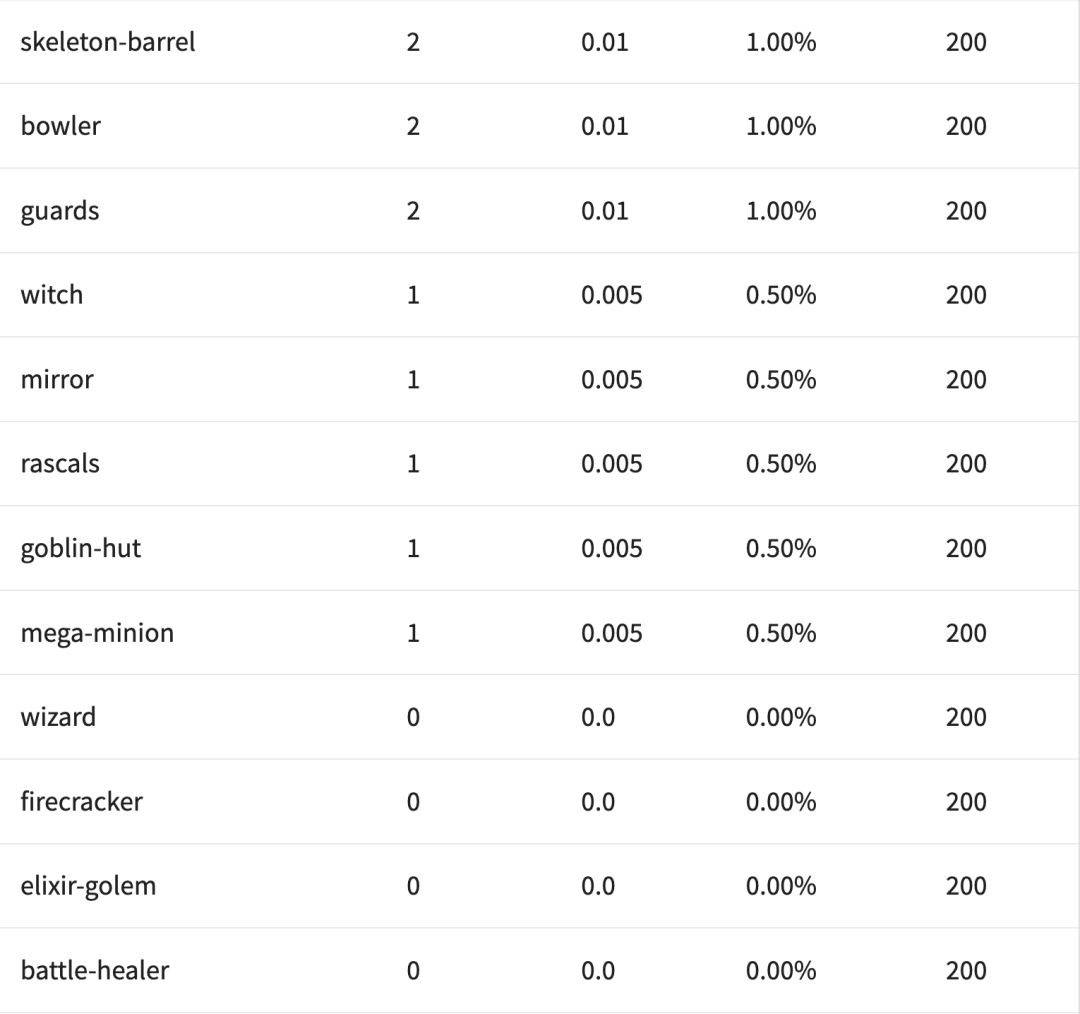Click the mirror card name

(57, 380)
